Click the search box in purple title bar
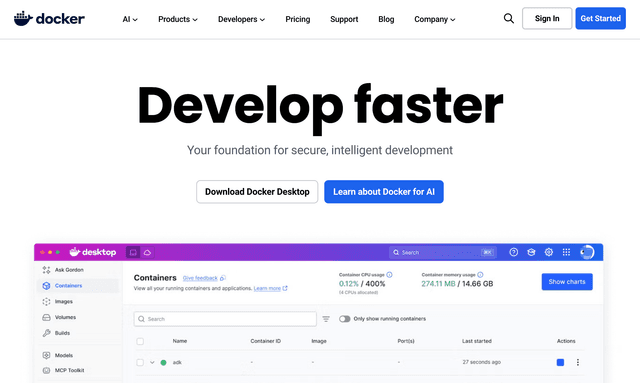The width and height of the screenshot is (640, 383). coord(442,252)
